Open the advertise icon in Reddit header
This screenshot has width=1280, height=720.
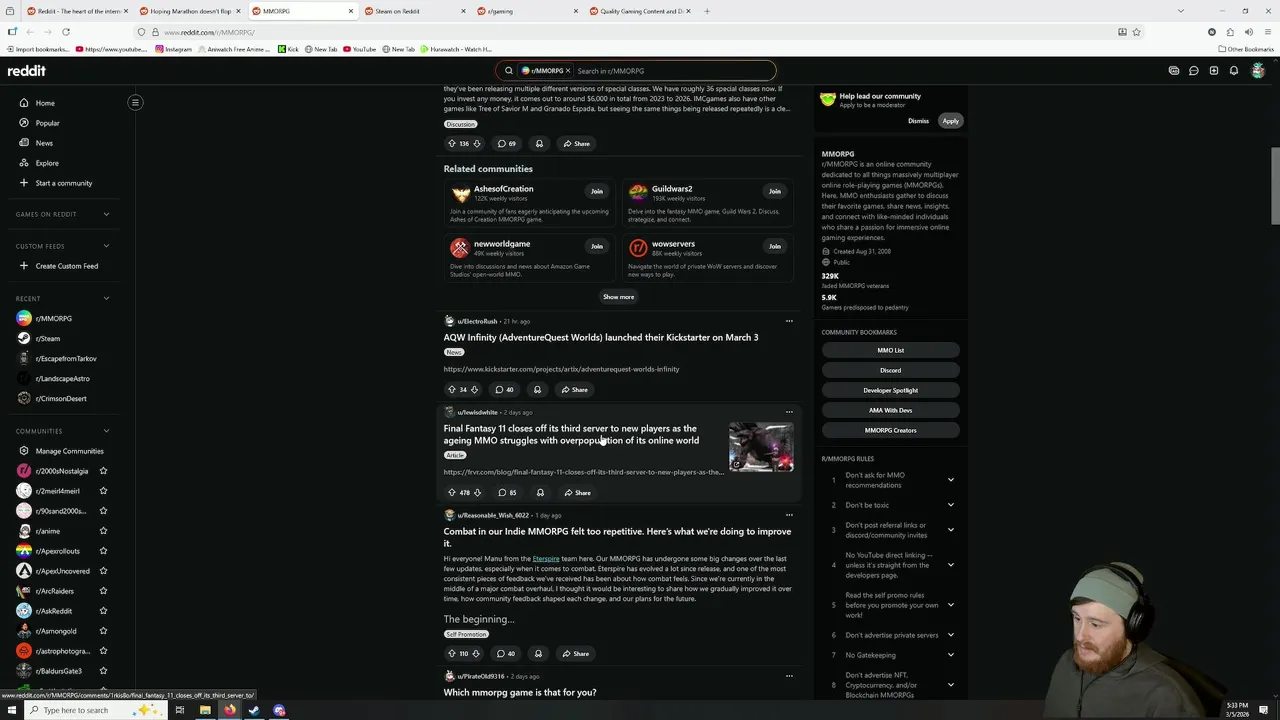[1174, 71]
